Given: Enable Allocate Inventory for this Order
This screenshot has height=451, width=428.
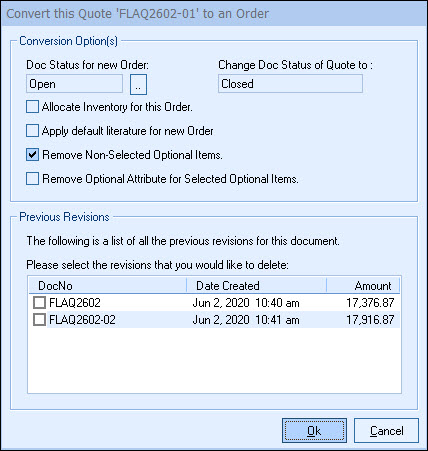Looking at the screenshot, I should 32,107.
